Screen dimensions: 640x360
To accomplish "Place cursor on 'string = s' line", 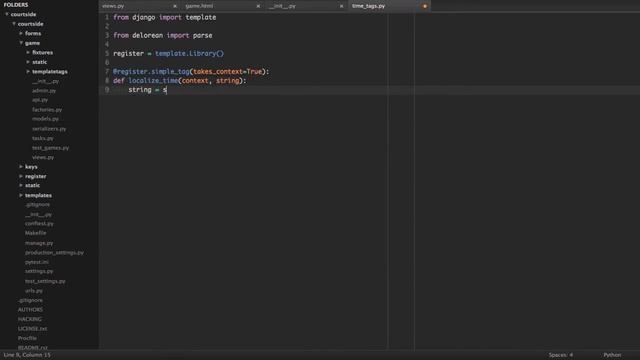I will (x=148, y=90).
